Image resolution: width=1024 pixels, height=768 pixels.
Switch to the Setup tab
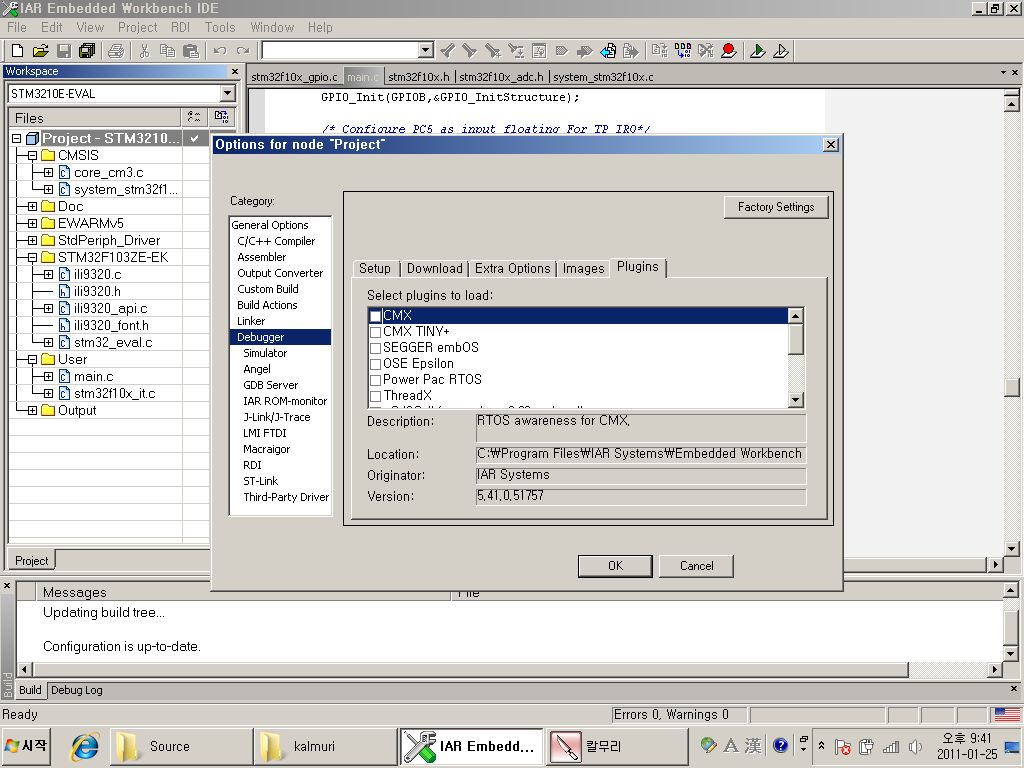[x=375, y=268]
